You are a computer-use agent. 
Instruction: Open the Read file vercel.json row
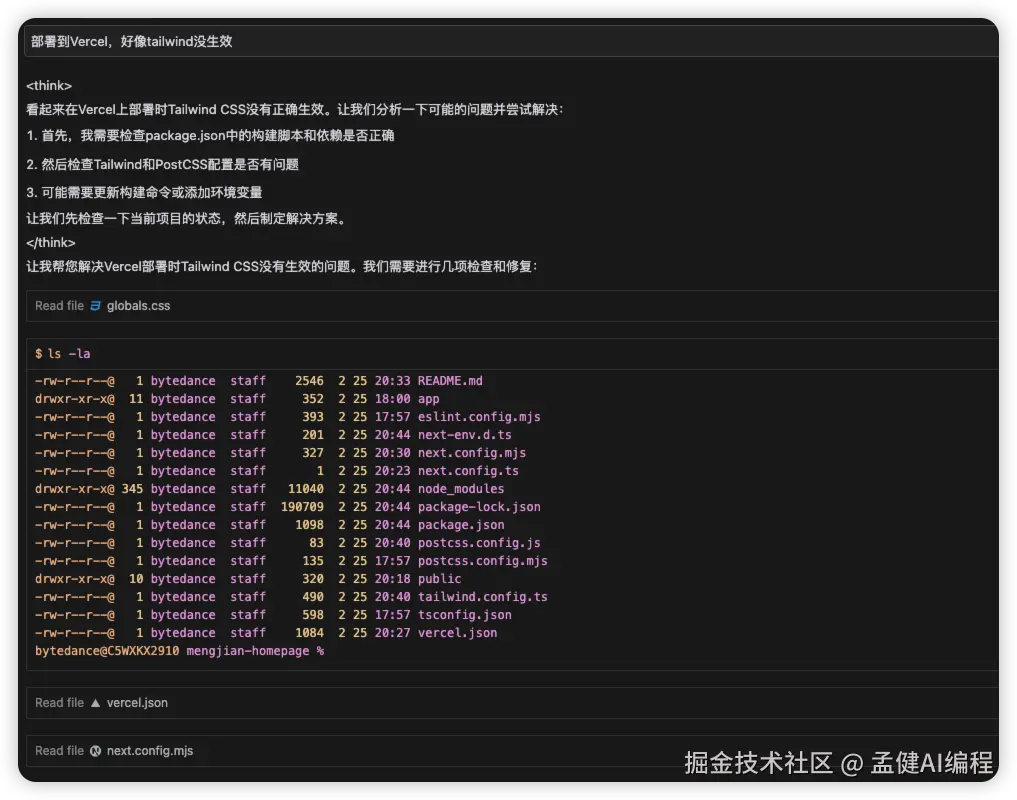[x=512, y=703]
